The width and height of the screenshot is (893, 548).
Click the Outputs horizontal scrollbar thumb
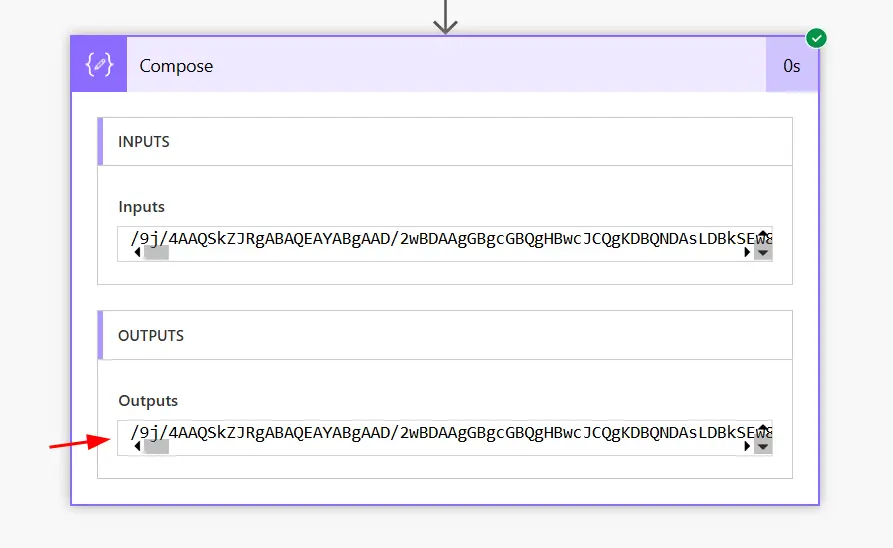click(x=156, y=447)
